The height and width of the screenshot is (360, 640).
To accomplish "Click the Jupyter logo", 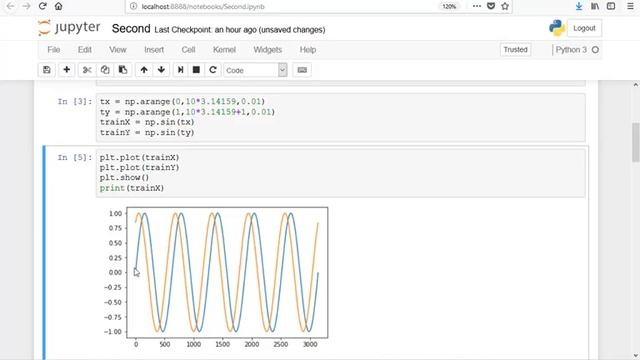I will tap(69, 28).
